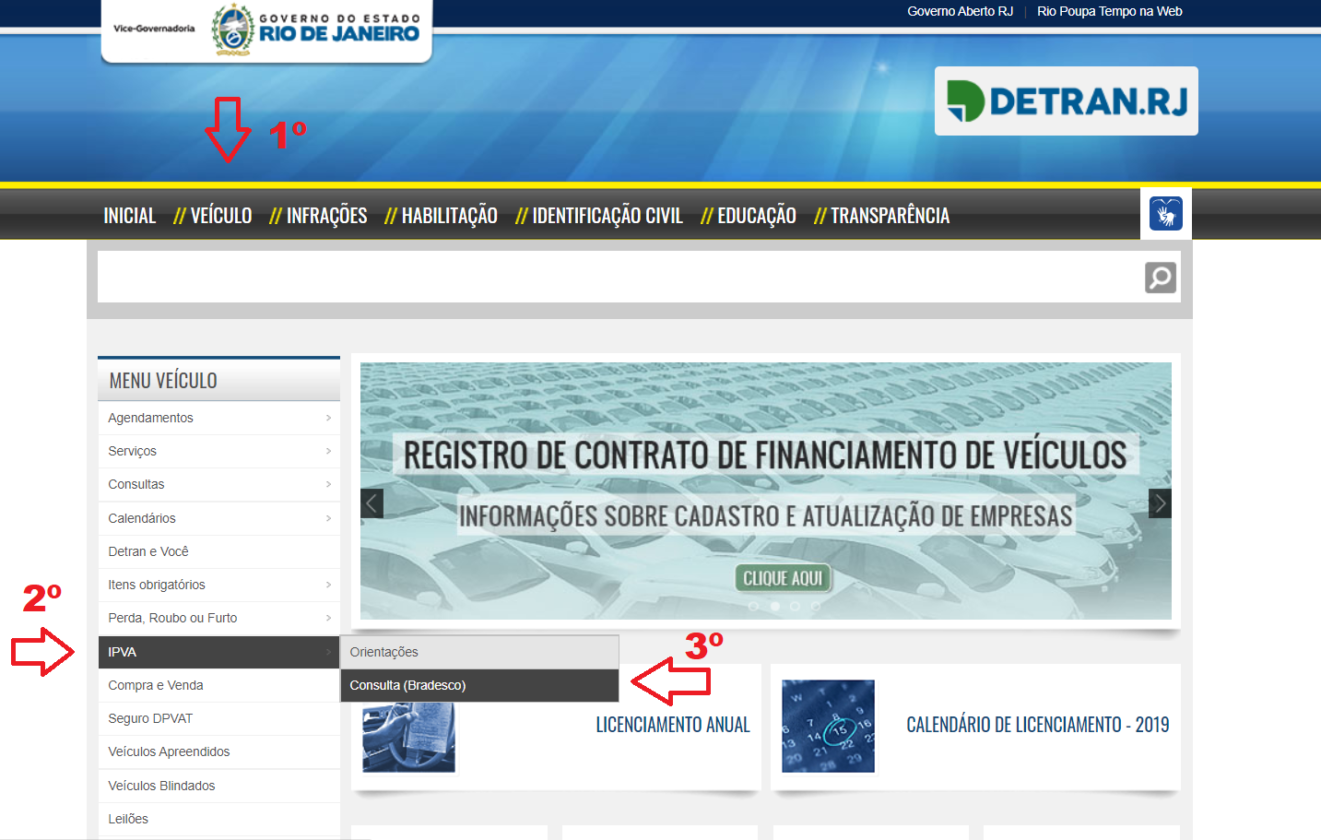Open the VEÍCULO navigation menu

pyautogui.click(x=221, y=215)
